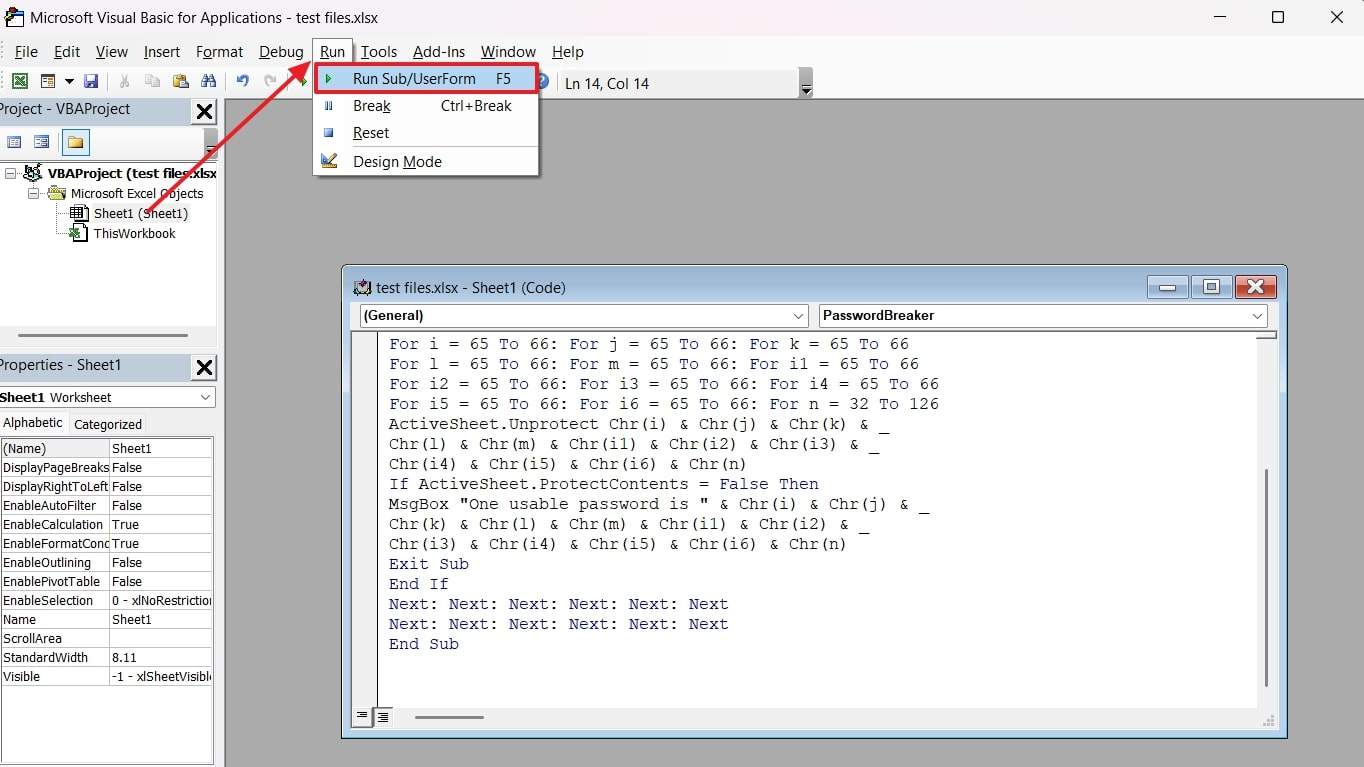The height and width of the screenshot is (767, 1364).
Task: Select Sheet1 (Sheet1) in project tree
Action: [x=140, y=213]
